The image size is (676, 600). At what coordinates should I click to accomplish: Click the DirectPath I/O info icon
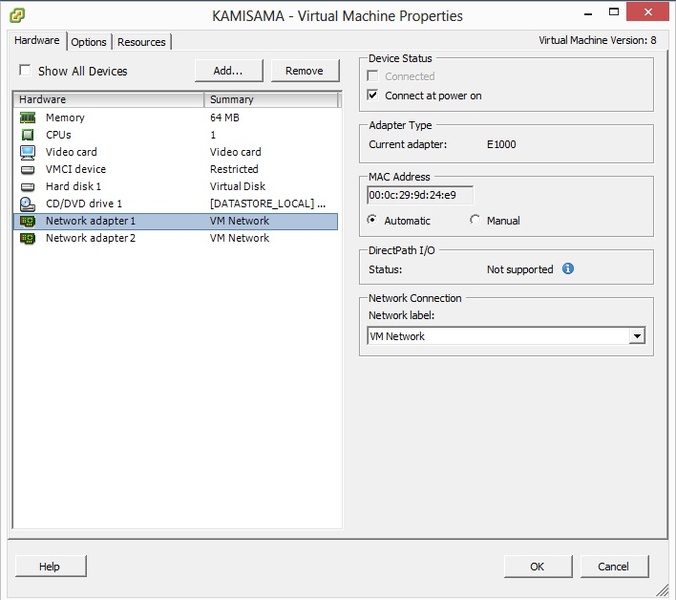[568, 269]
